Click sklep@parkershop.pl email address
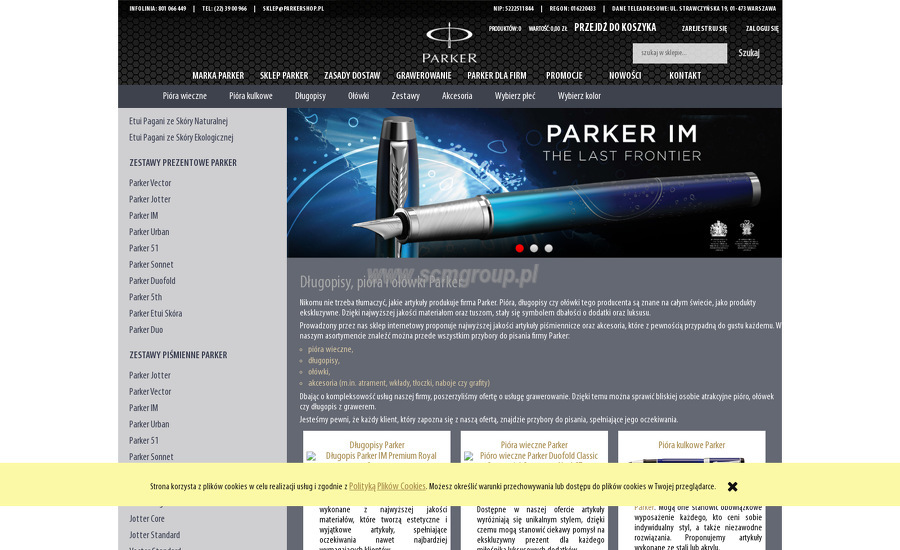 tap(293, 9)
